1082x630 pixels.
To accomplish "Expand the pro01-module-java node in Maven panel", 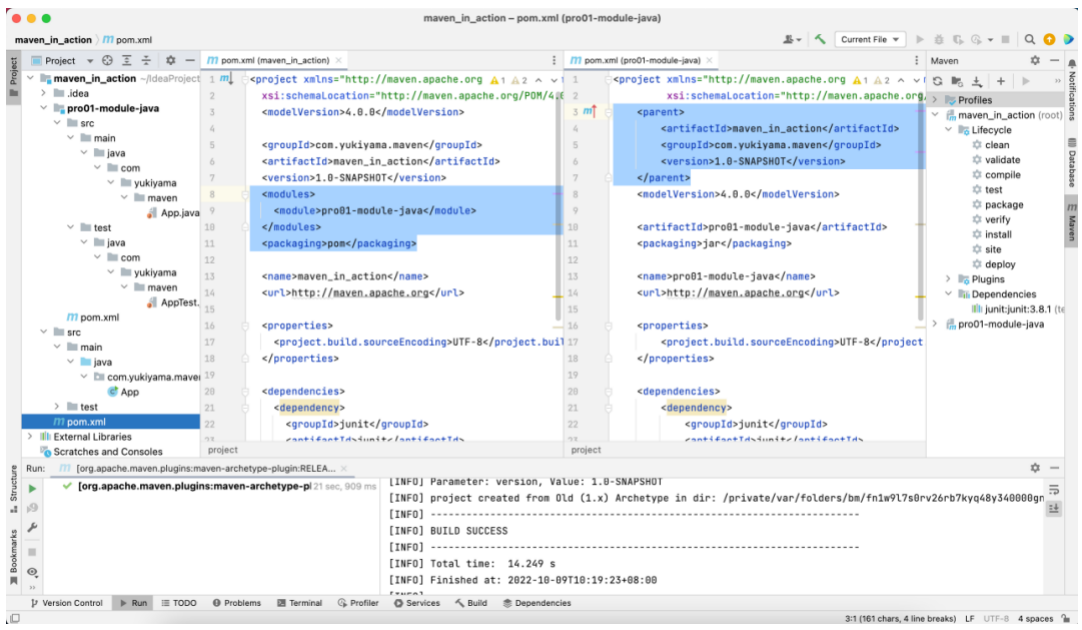I will (936, 324).
